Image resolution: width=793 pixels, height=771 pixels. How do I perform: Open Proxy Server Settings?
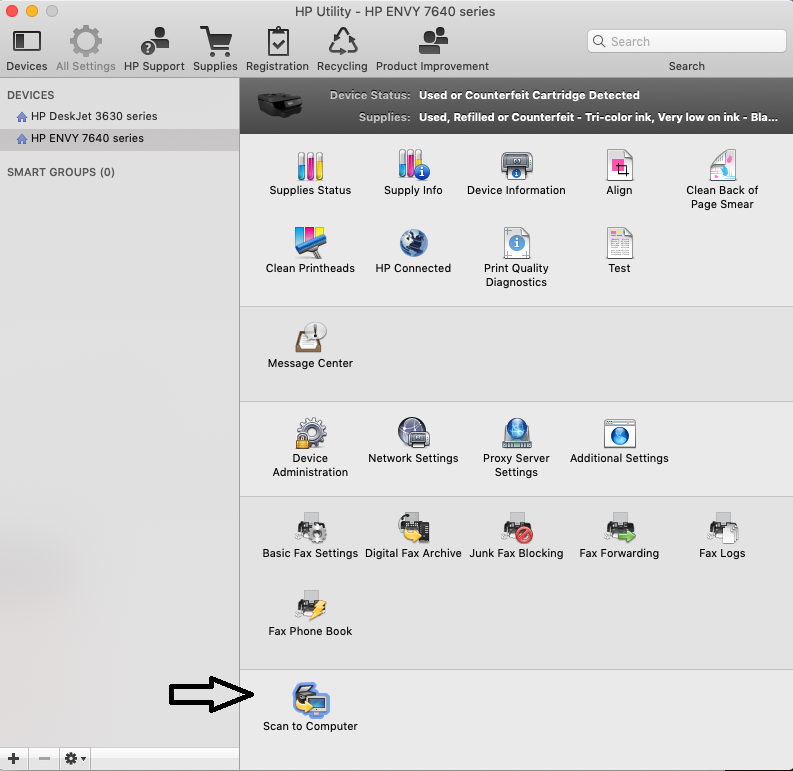pyautogui.click(x=516, y=448)
